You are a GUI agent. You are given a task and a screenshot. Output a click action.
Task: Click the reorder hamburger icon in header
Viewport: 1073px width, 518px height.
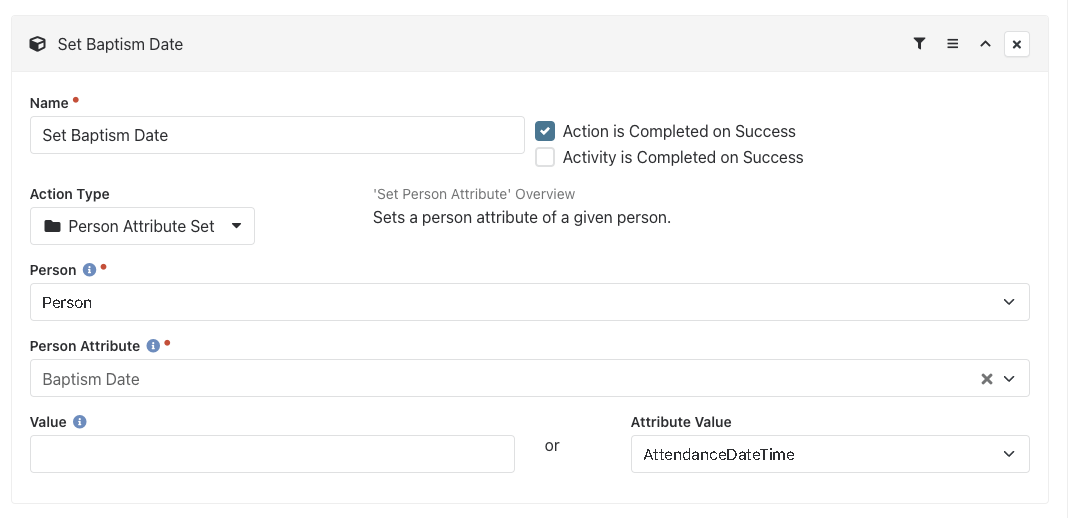click(x=952, y=44)
